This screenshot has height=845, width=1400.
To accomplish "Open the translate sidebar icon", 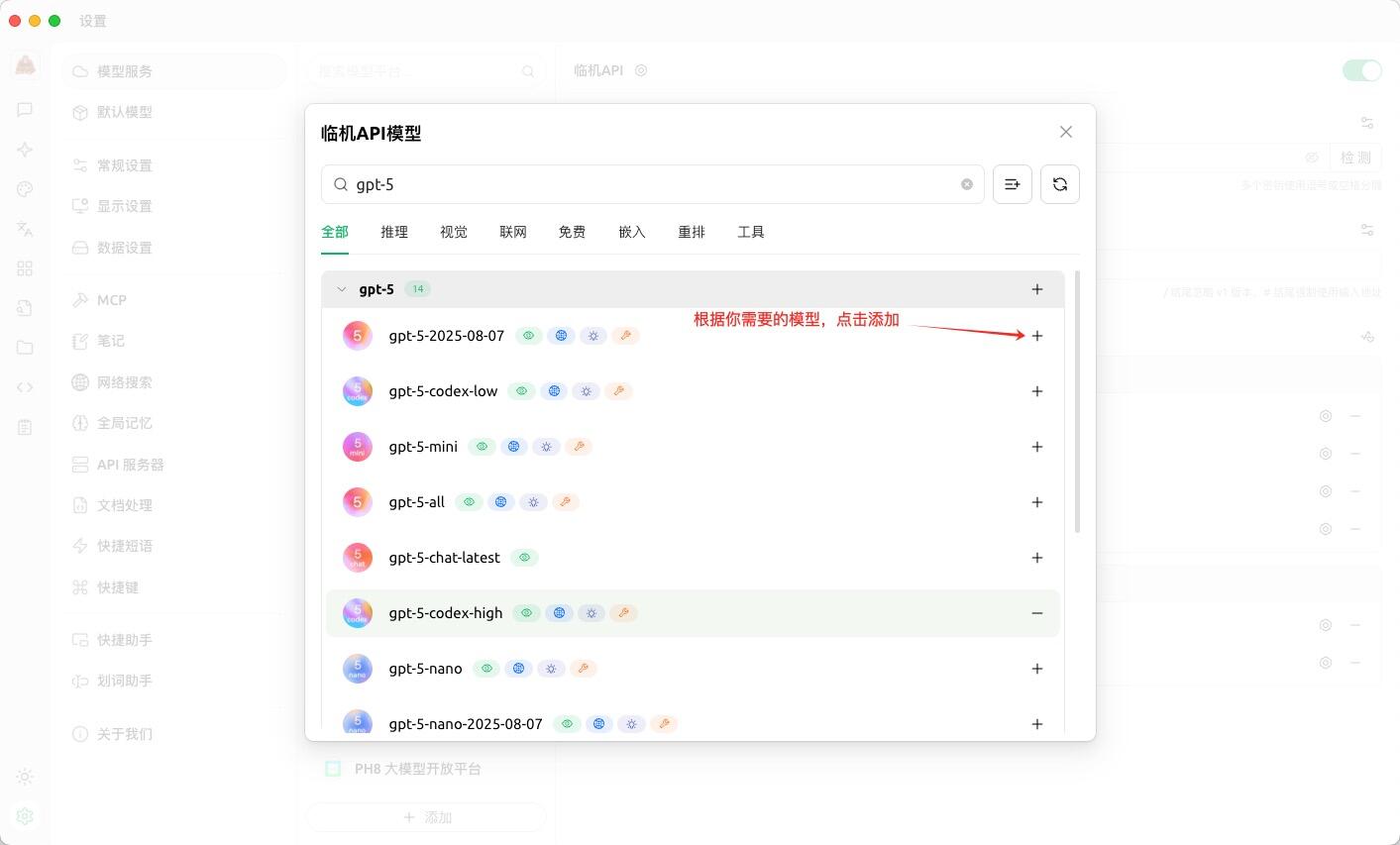I will (25, 229).
